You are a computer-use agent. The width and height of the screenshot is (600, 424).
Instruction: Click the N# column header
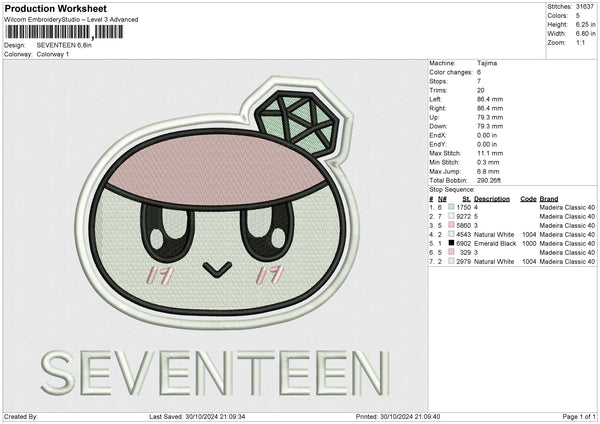(x=442, y=199)
